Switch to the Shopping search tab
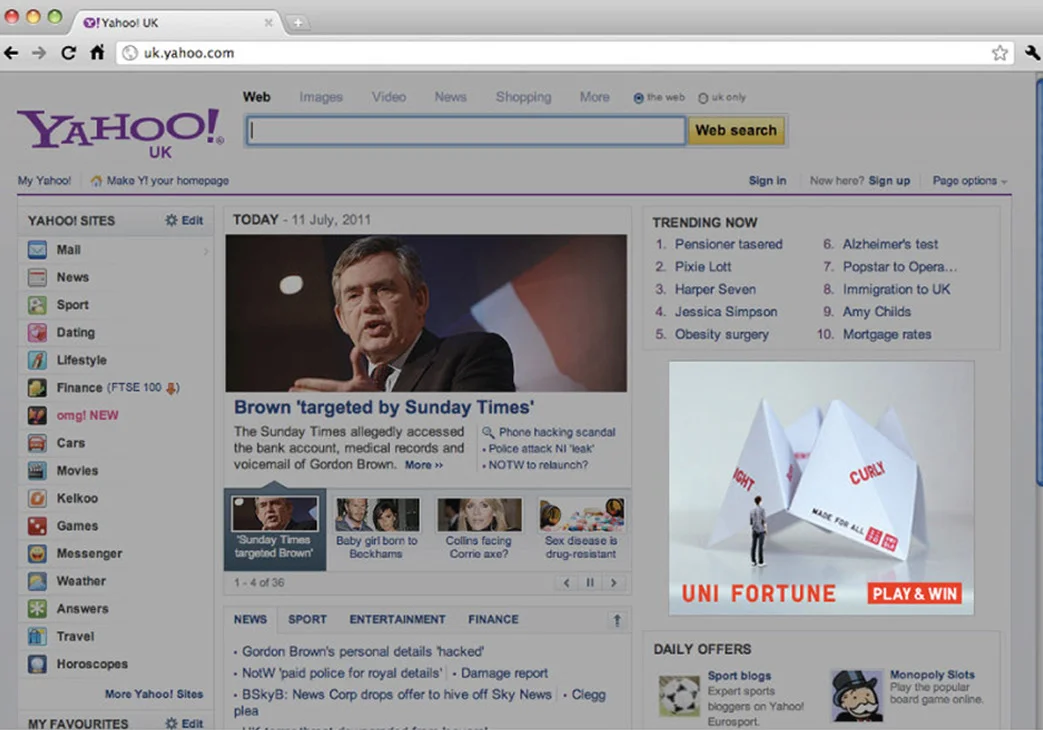This screenshot has width=1043, height=730. pos(523,97)
